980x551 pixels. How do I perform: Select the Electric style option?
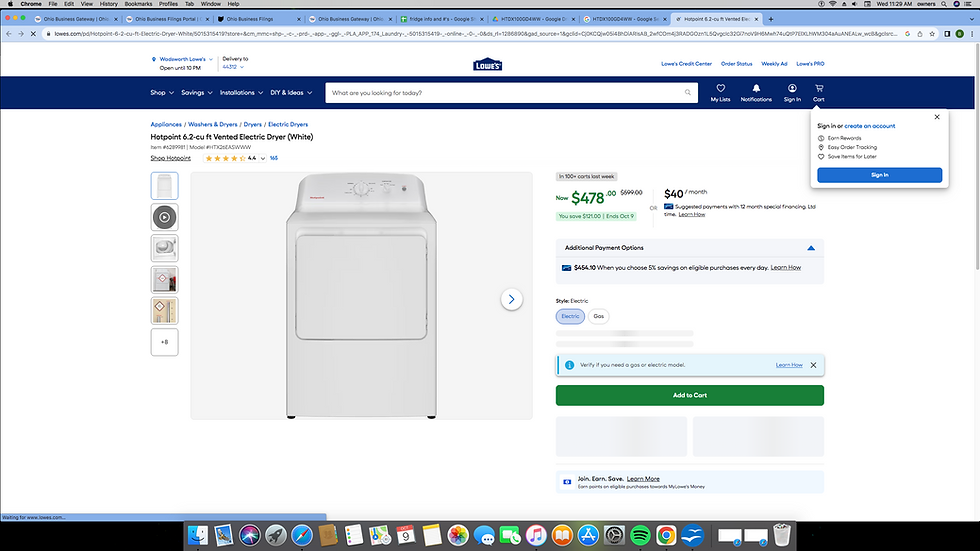click(x=570, y=316)
